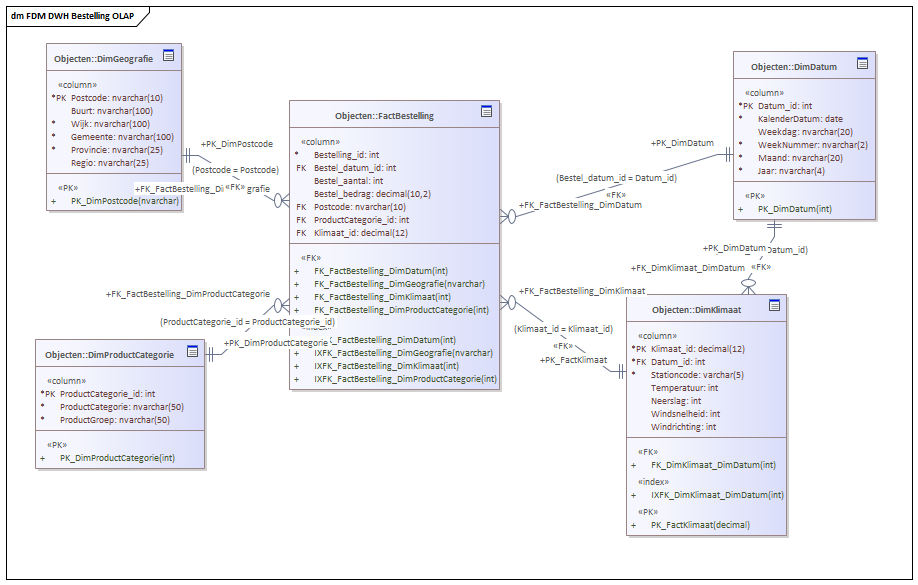The image size is (918, 585).
Task: Click 'PK_DimProductCategorie(int)' constraint
Action: [117, 458]
